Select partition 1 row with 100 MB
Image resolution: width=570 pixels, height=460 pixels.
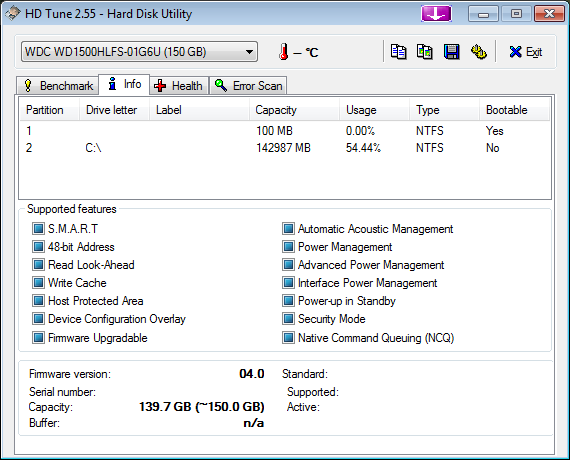coord(285,131)
